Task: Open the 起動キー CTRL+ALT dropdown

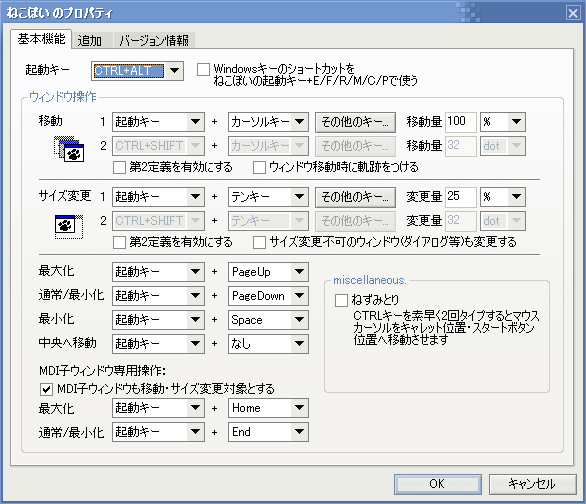Action: click(x=174, y=71)
